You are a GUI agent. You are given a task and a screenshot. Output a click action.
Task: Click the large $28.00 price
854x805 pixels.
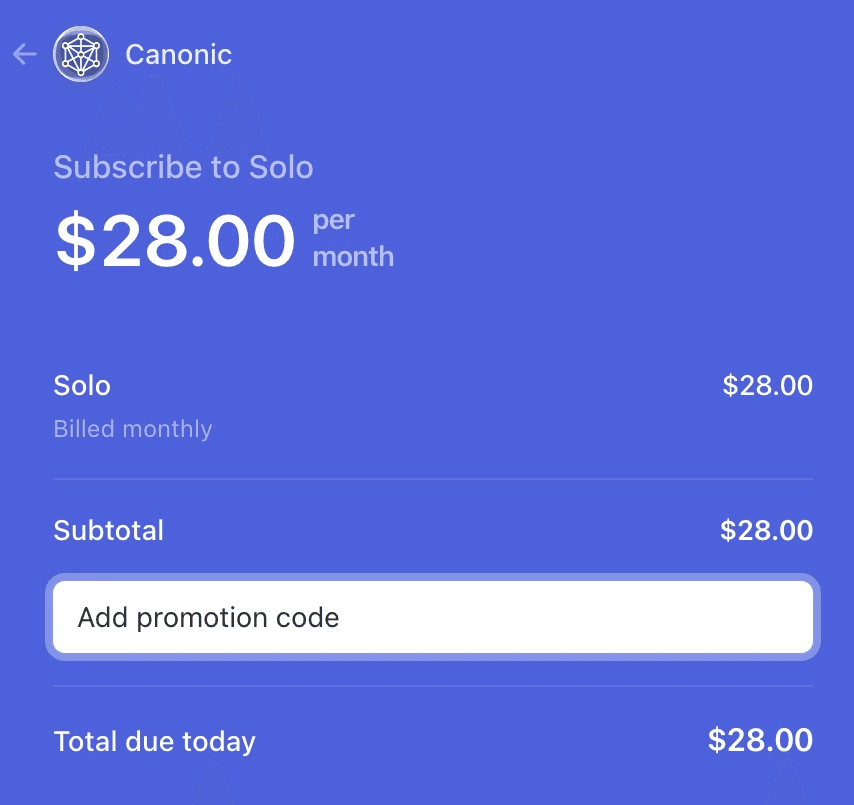175,240
